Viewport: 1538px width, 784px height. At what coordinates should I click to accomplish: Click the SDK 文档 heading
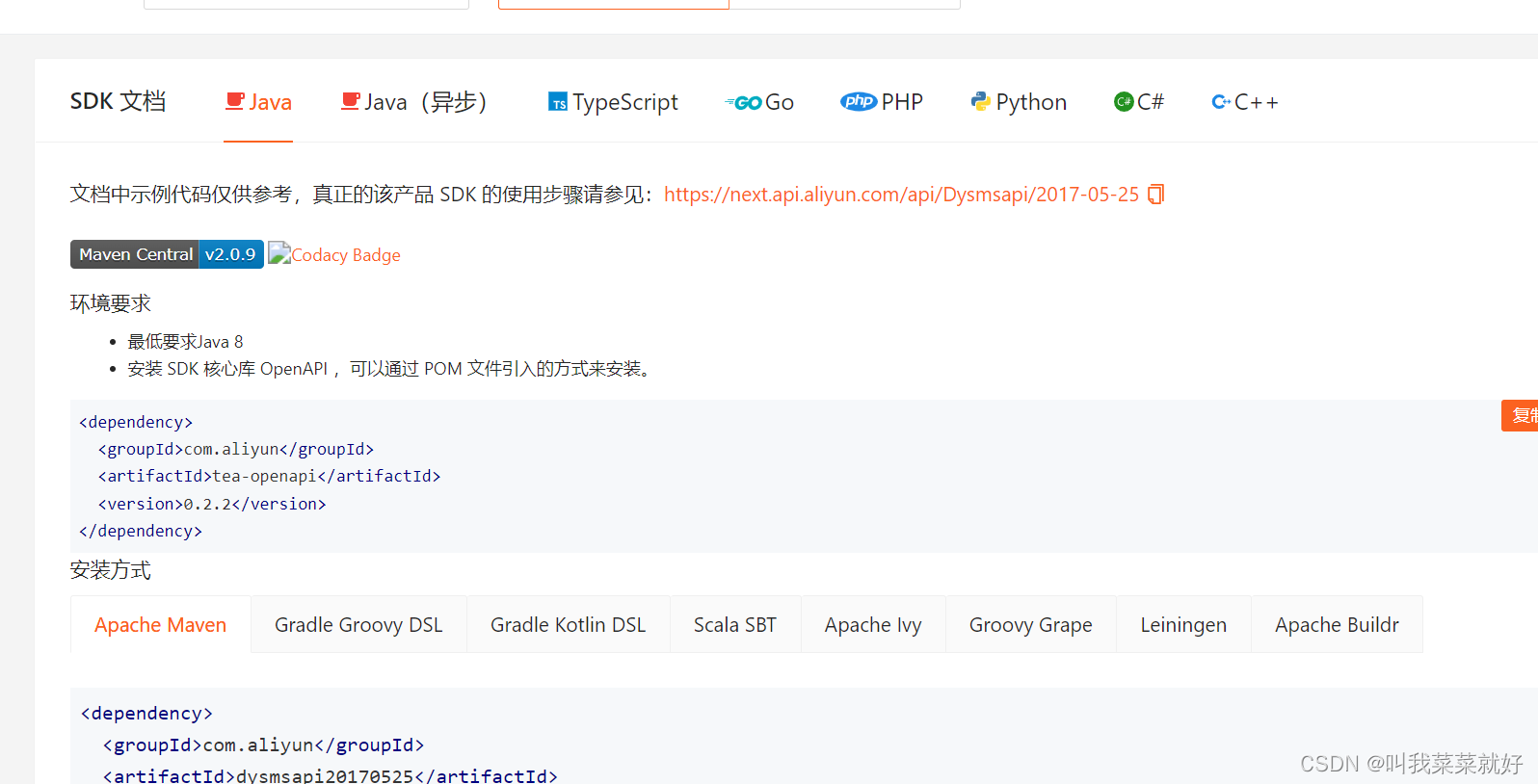click(118, 101)
